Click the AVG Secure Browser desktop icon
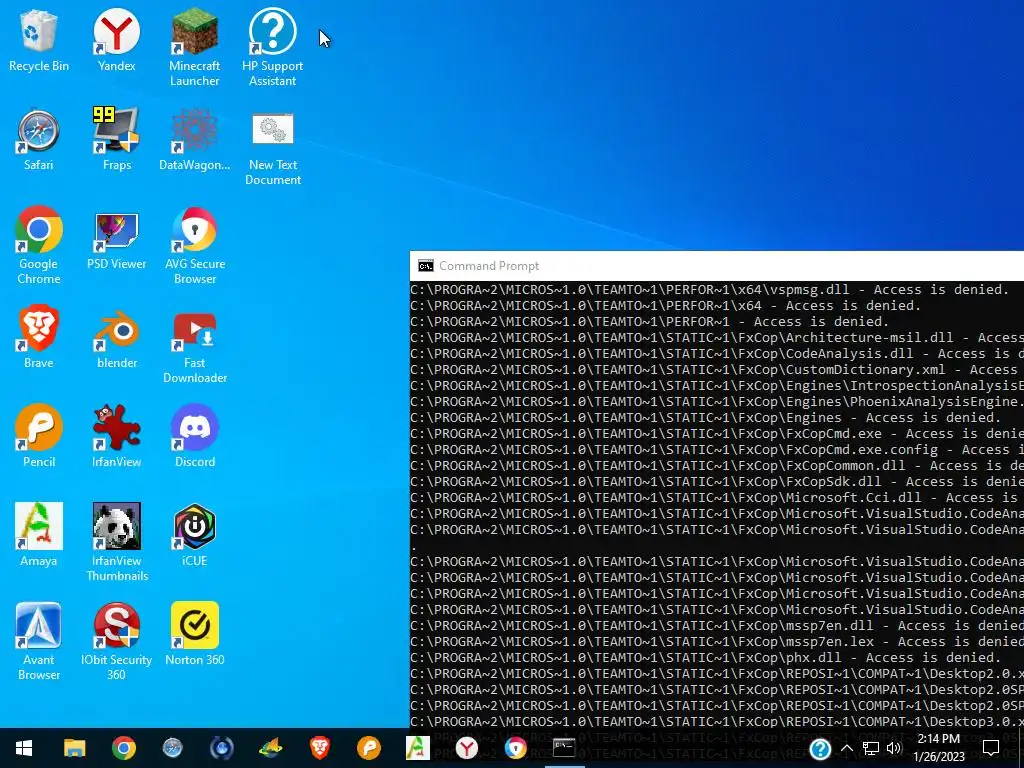 pyautogui.click(x=195, y=246)
